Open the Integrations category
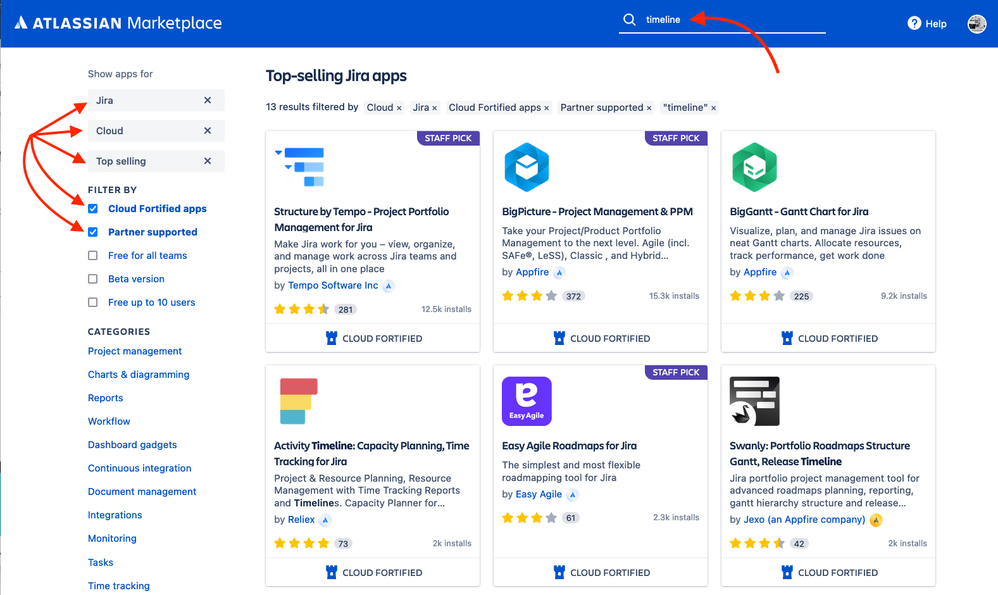998x595 pixels. pyautogui.click(x=115, y=515)
